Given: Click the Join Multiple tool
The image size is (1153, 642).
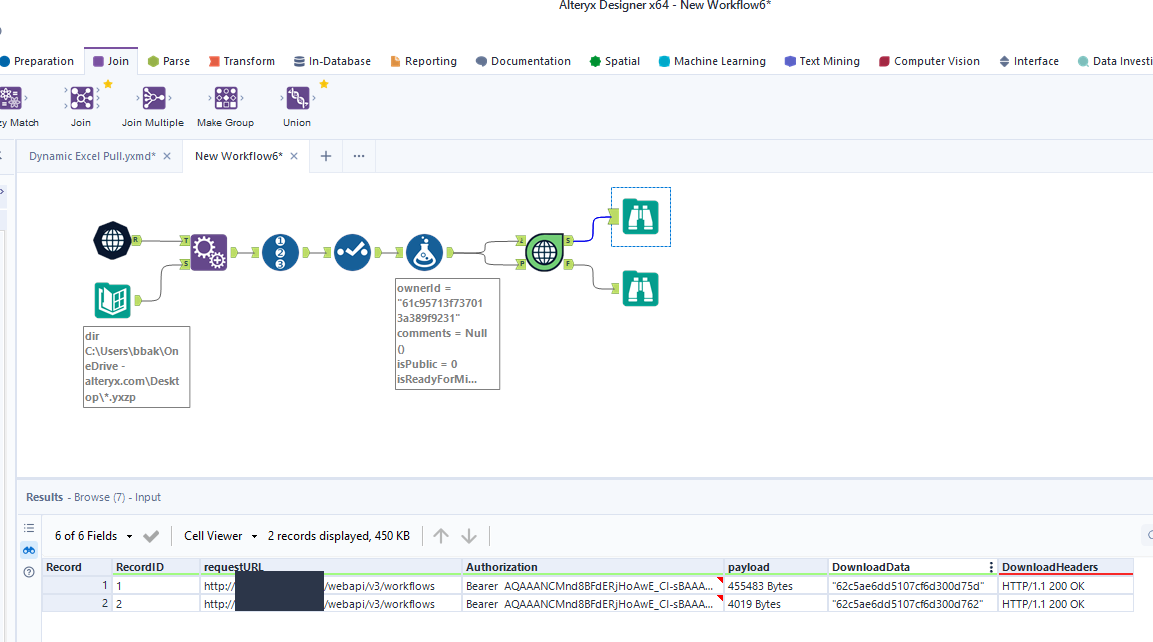Looking at the screenshot, I should click(152, 97).
